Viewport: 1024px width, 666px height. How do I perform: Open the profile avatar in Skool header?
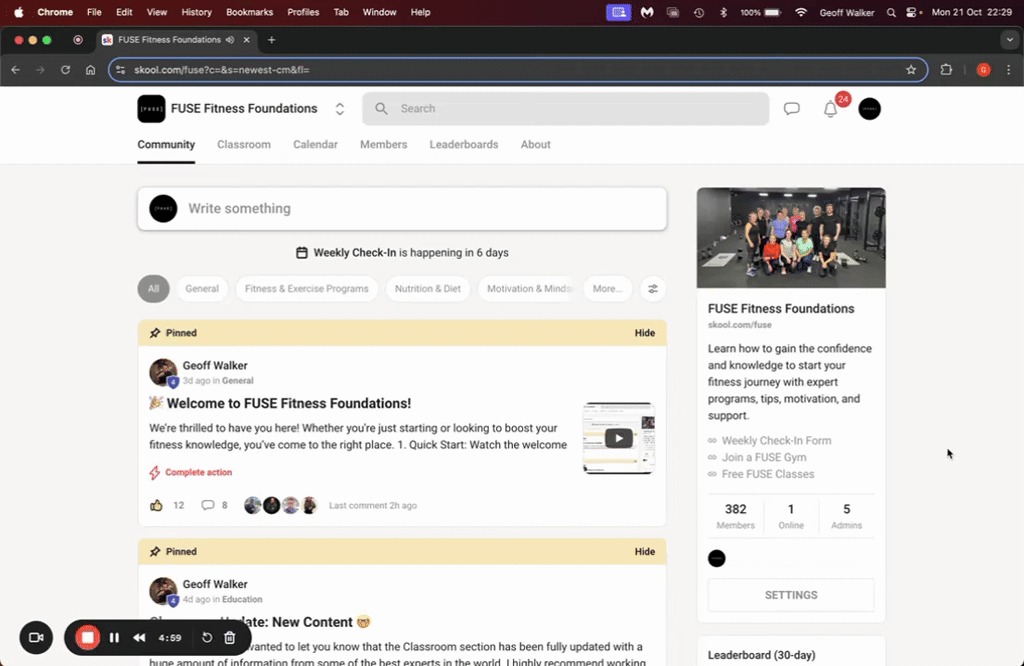869,109
